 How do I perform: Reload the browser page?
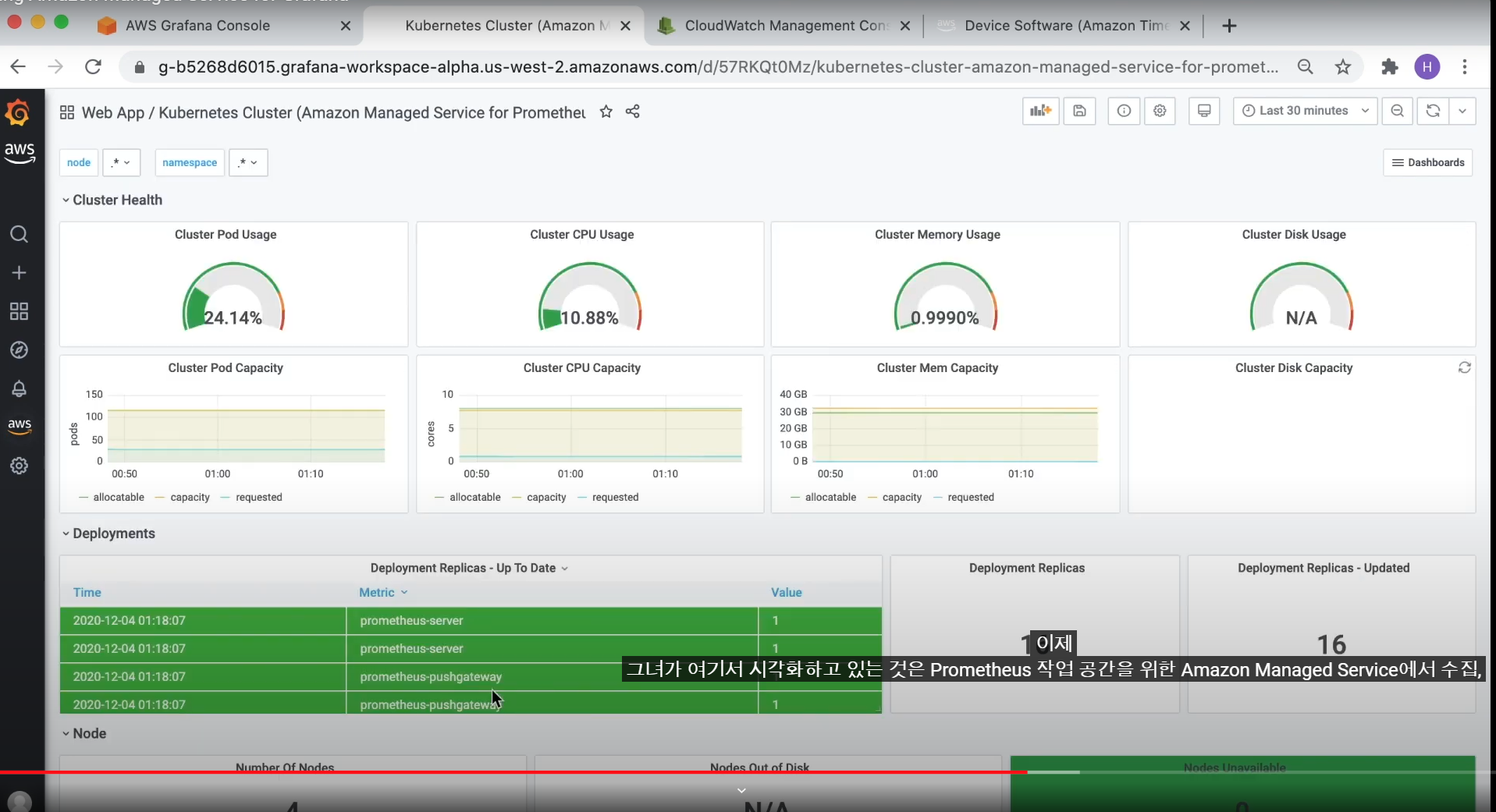tap(93, 67)
